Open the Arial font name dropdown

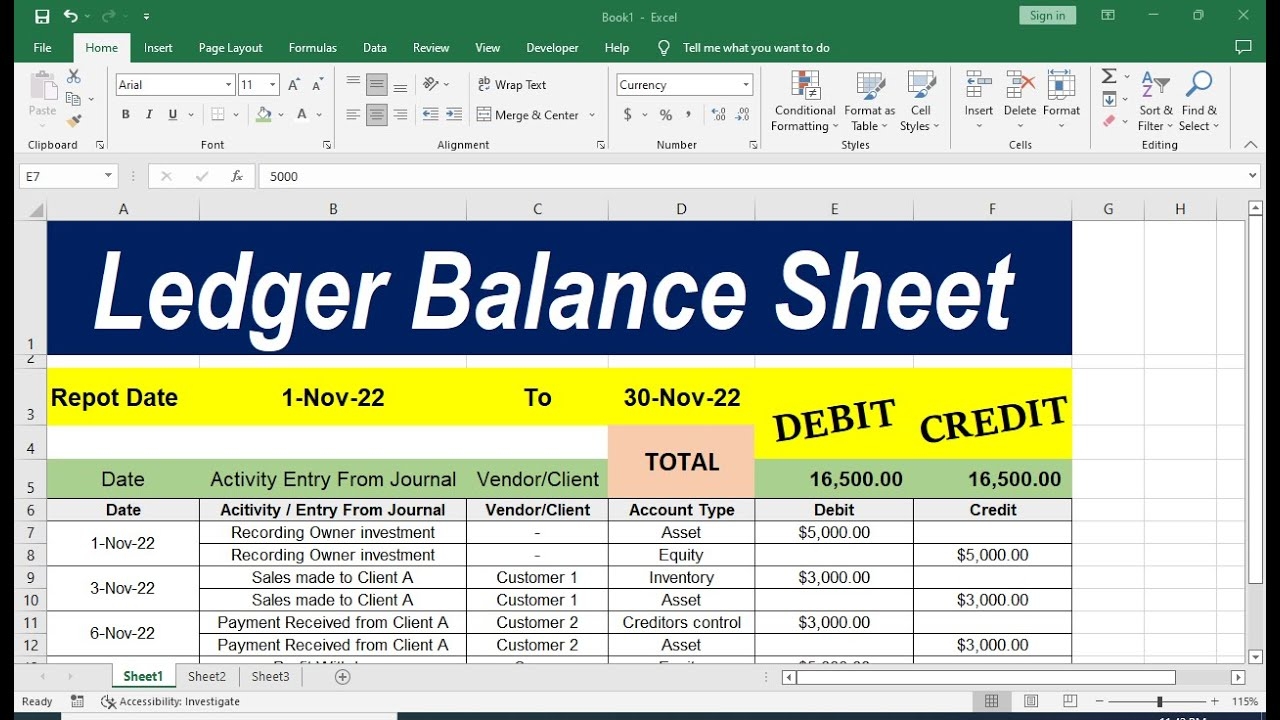tap(228, 85)
